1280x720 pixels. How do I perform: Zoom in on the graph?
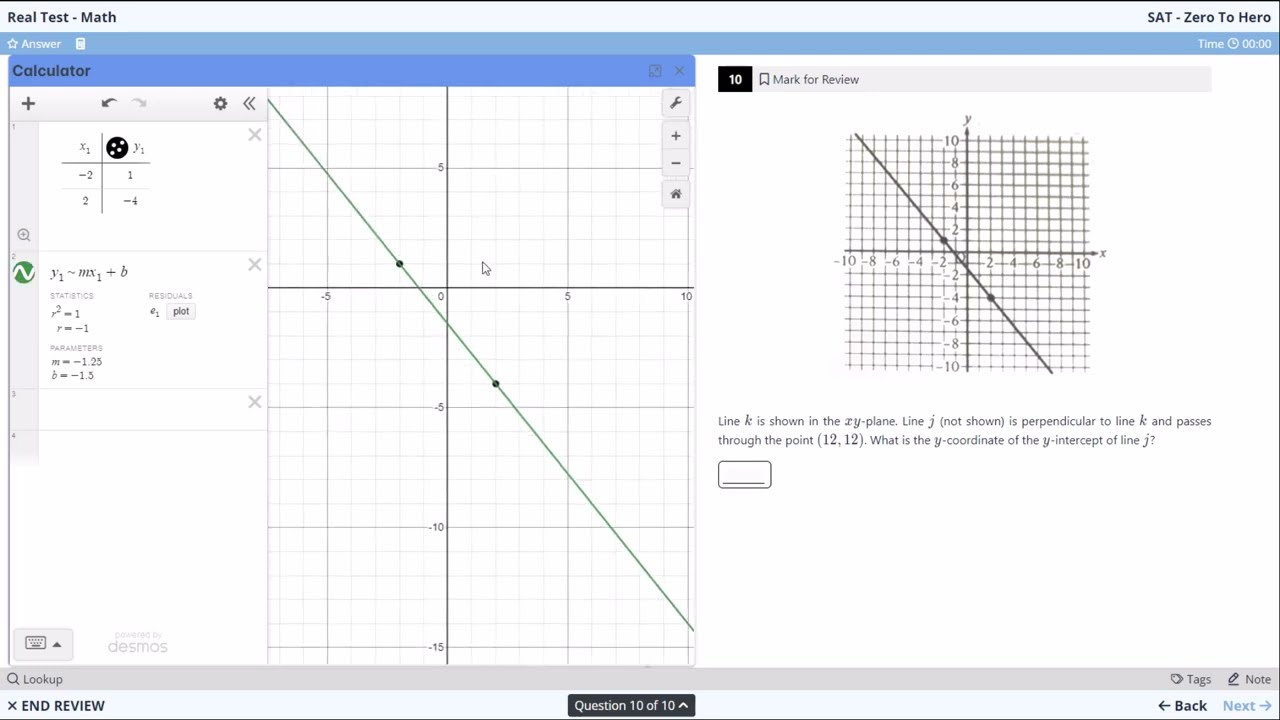tap(676, 136)
